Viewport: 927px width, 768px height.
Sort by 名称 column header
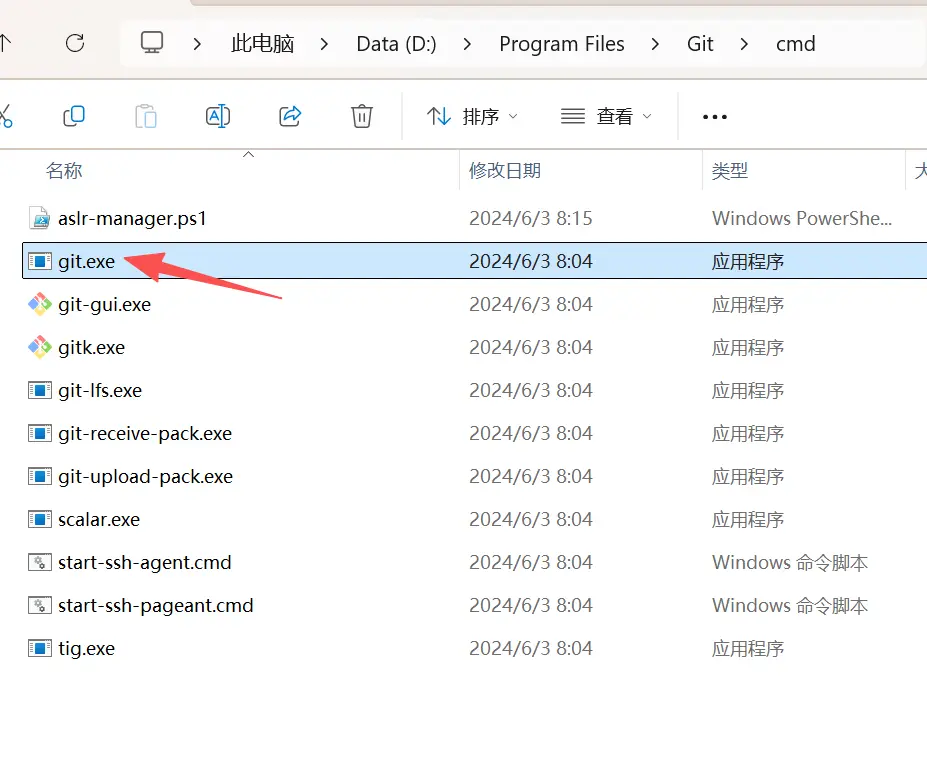(64, 171)
